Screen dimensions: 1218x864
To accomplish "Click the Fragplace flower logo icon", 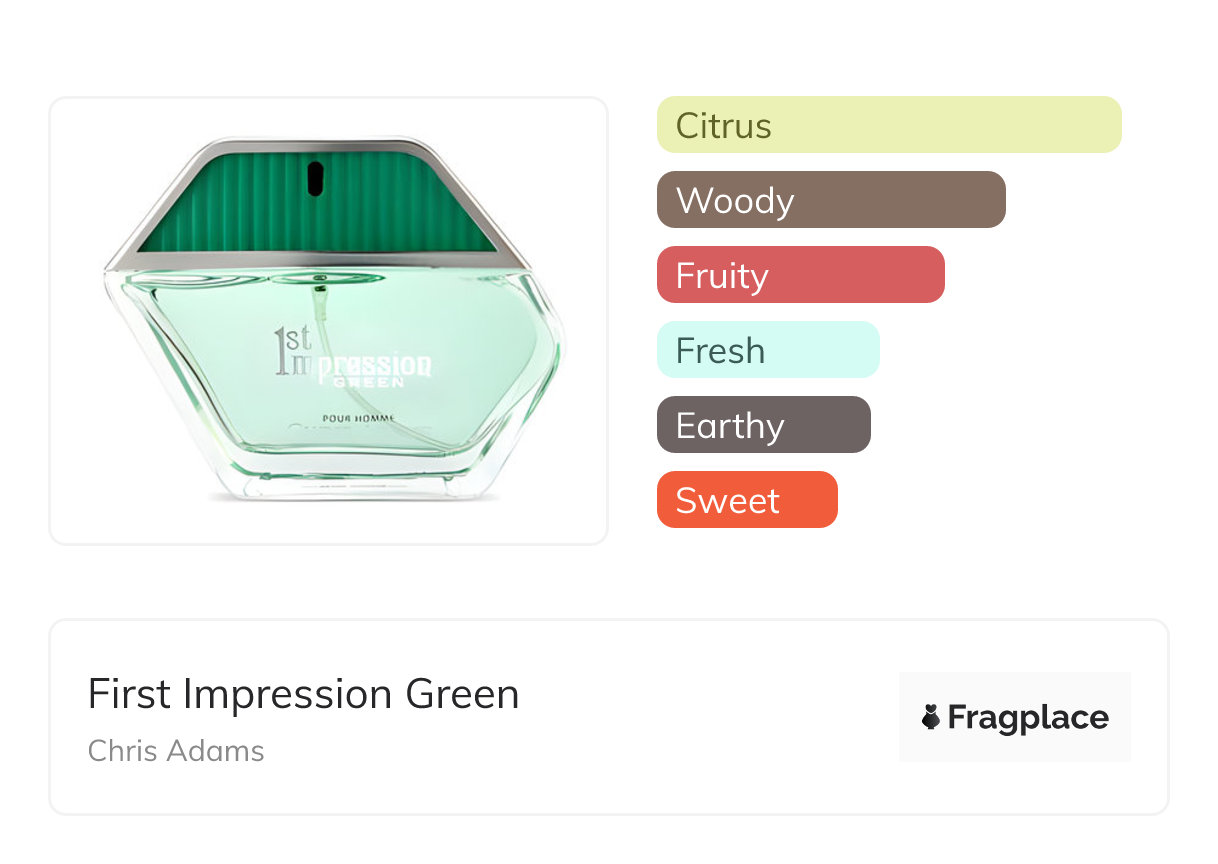I will click(931, 717).
